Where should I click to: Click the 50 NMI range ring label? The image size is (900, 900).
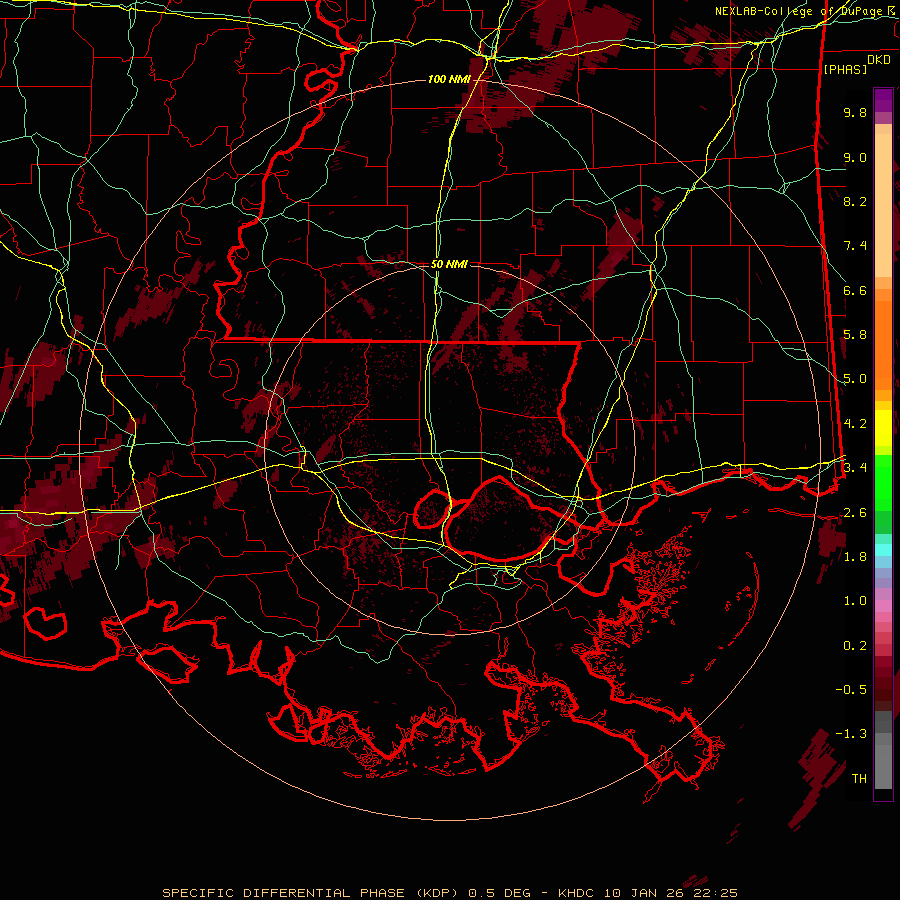pos(449,264)
